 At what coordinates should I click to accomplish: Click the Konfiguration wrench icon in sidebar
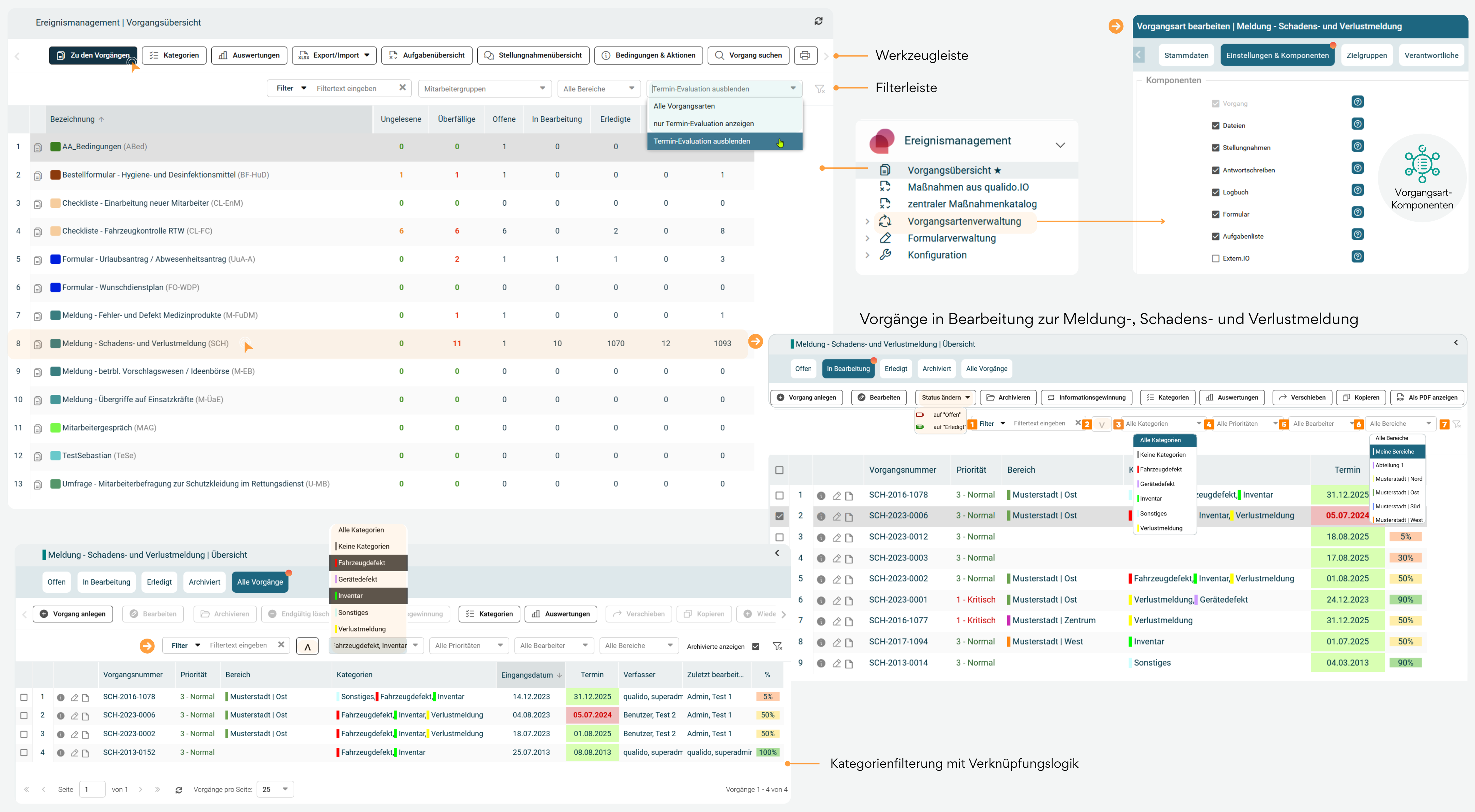pos(885,255)
